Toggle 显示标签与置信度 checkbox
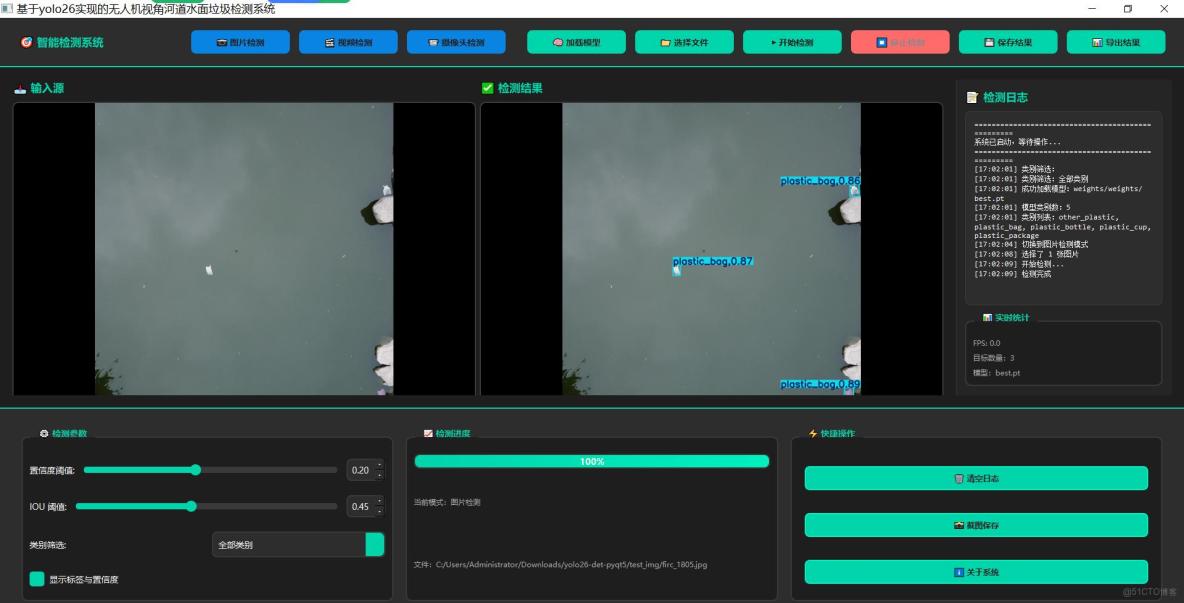The width and height of the screenshot is (1184, 603). (x=37, y=579)
